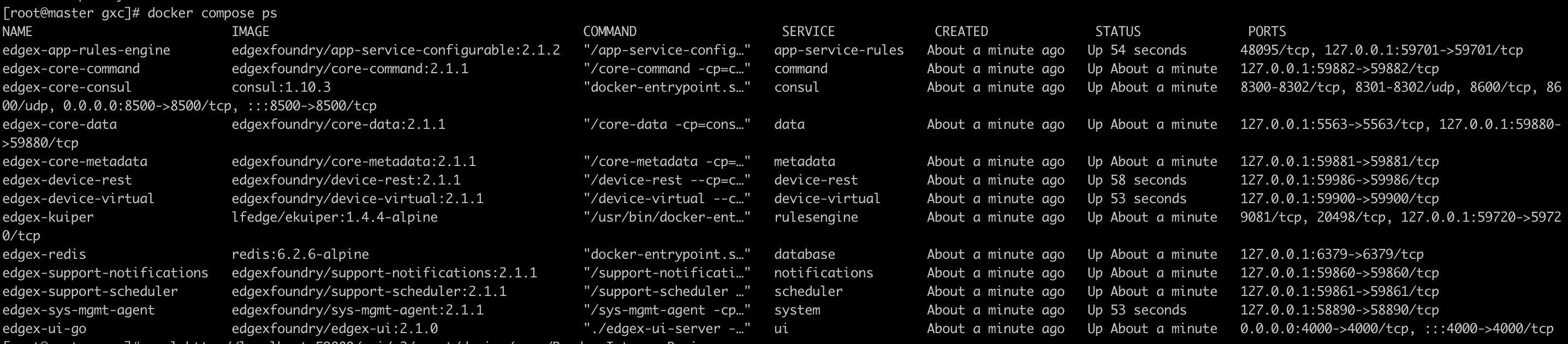Click the edgex-support-scheduler container name
This screenshot has height=344, width=1568.
pyautogui.click(x=90, y=292)
